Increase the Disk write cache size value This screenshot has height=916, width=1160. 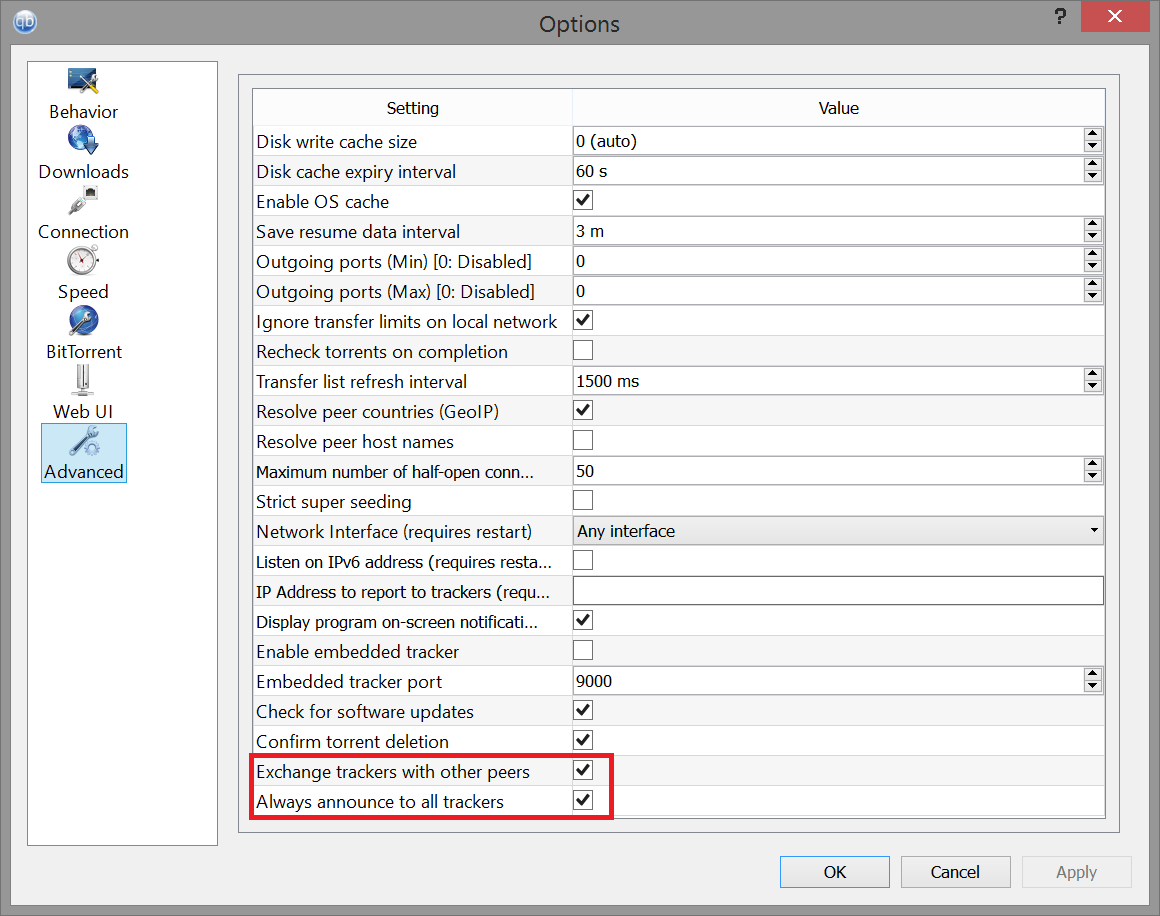click(x=1093, y=134)
